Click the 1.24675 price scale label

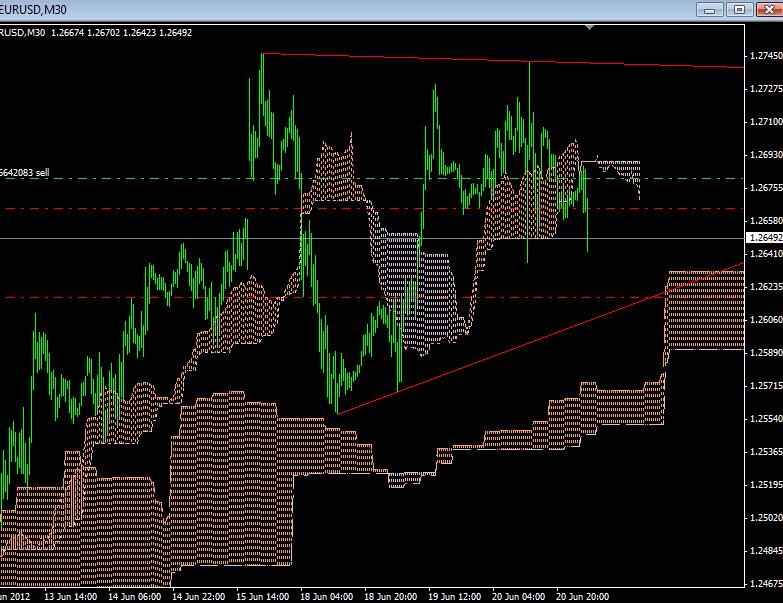click(x=766, y=584)
